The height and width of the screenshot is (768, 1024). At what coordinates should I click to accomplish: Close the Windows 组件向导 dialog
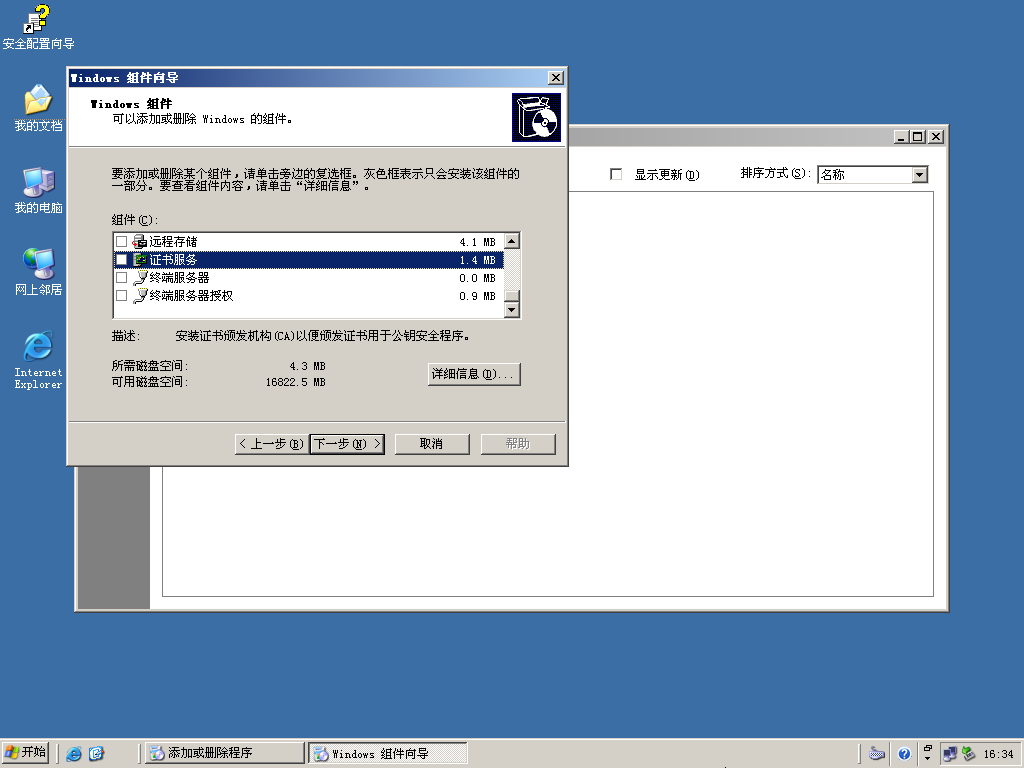556,78
